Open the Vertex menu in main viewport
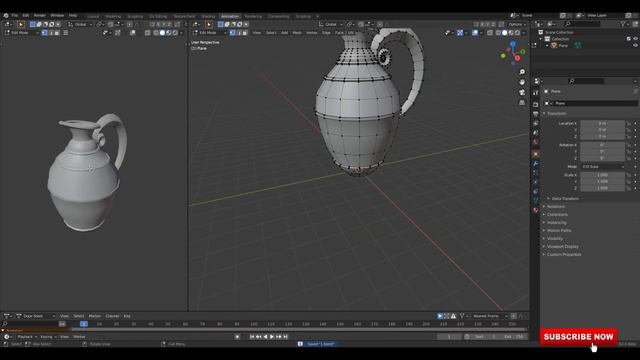Screen dimensions: 640x360 [311, 33]
